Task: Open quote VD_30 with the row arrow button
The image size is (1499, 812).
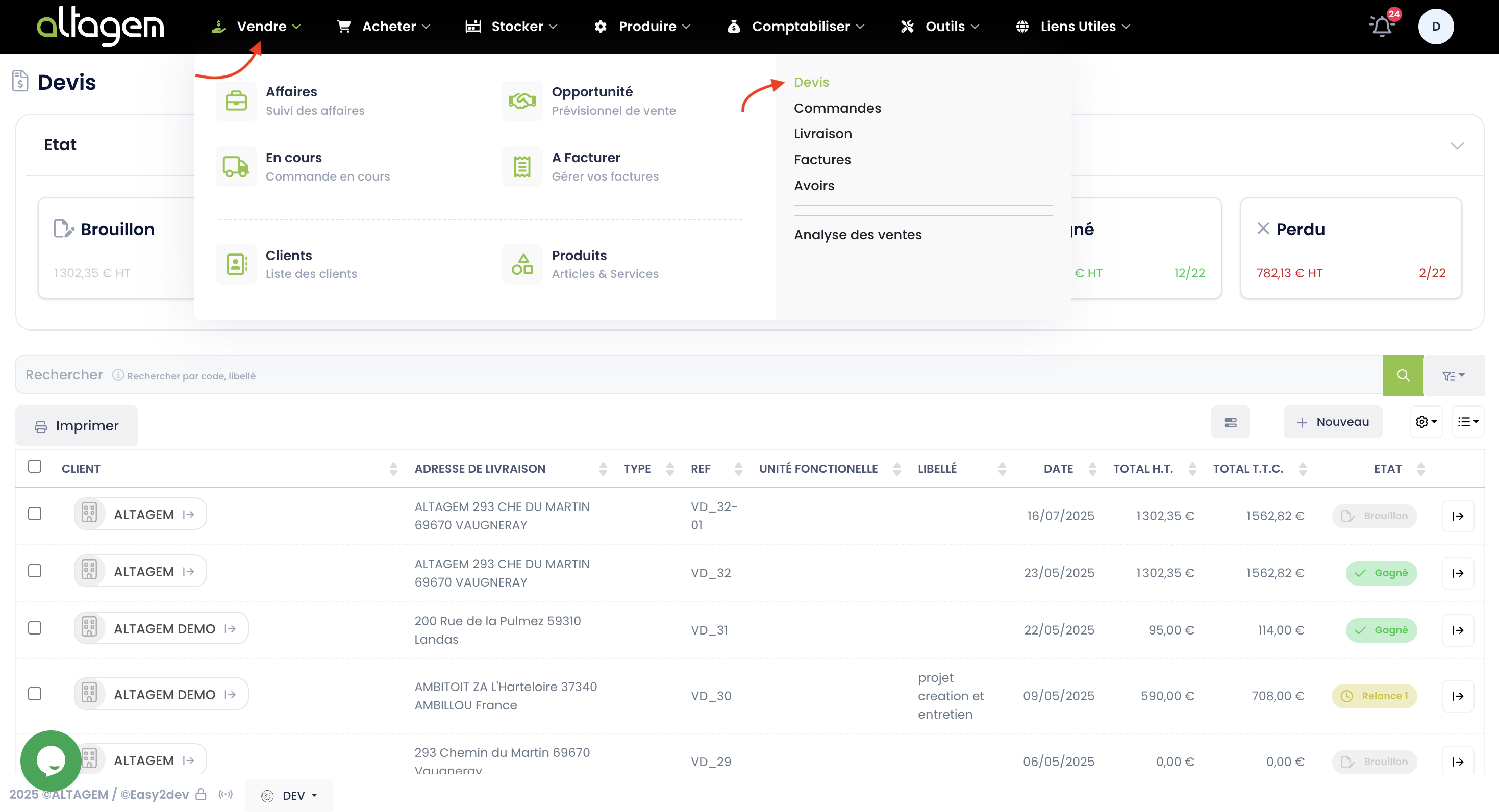Action: point(1458,696)
